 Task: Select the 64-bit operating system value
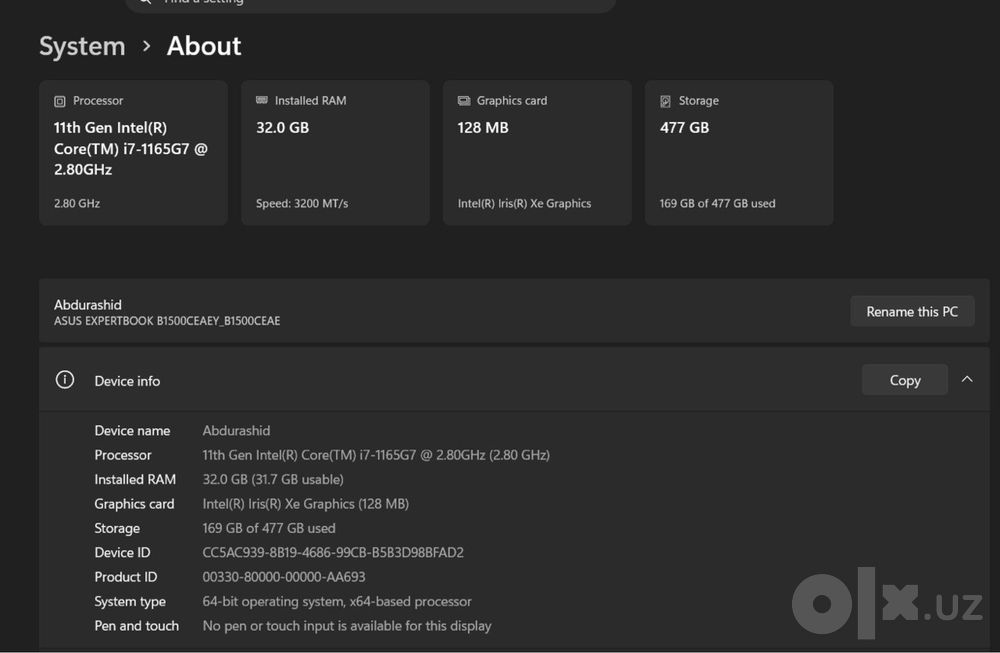pyautogui.click(x=337, y=601)
